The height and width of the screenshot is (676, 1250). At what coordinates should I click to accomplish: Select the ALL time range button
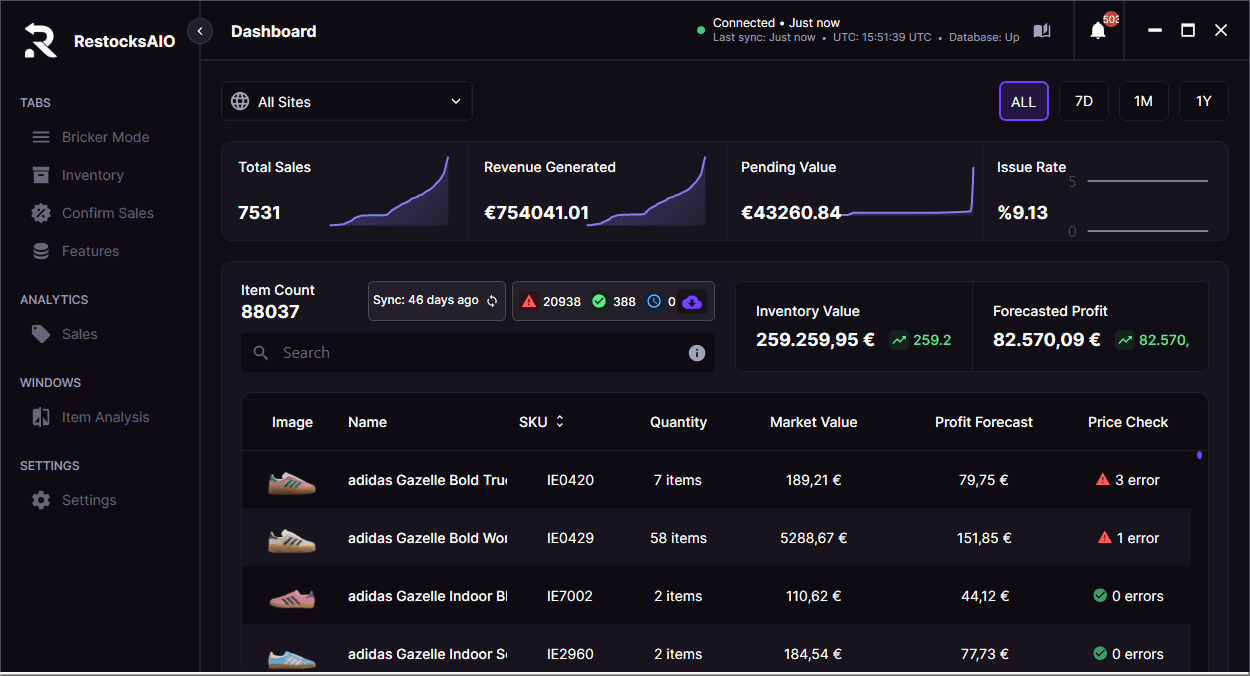[x=1024, y=101]
